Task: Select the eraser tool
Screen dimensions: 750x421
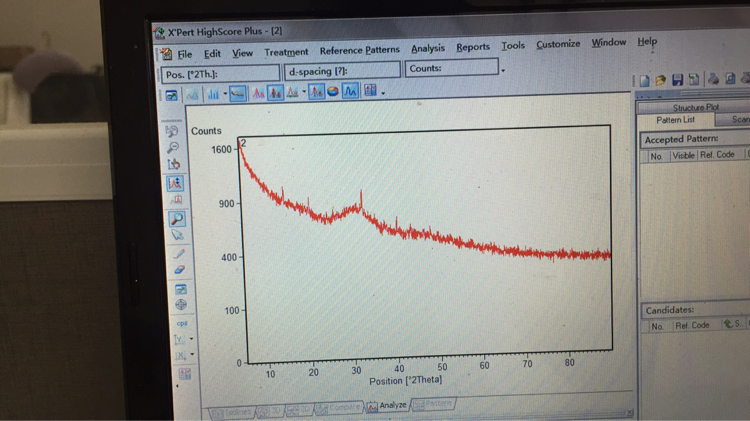Action: 179,270
